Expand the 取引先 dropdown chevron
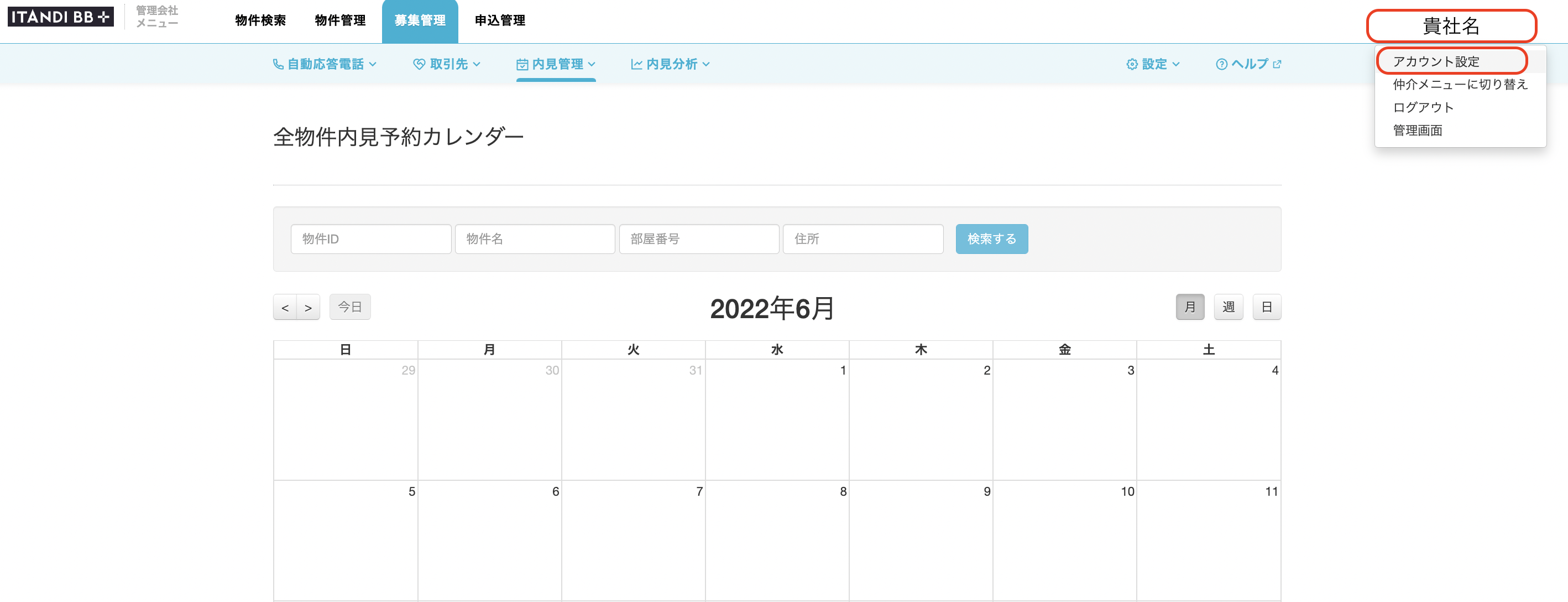Viewport: 1568px width, 602px height. [x=477, y=64]
